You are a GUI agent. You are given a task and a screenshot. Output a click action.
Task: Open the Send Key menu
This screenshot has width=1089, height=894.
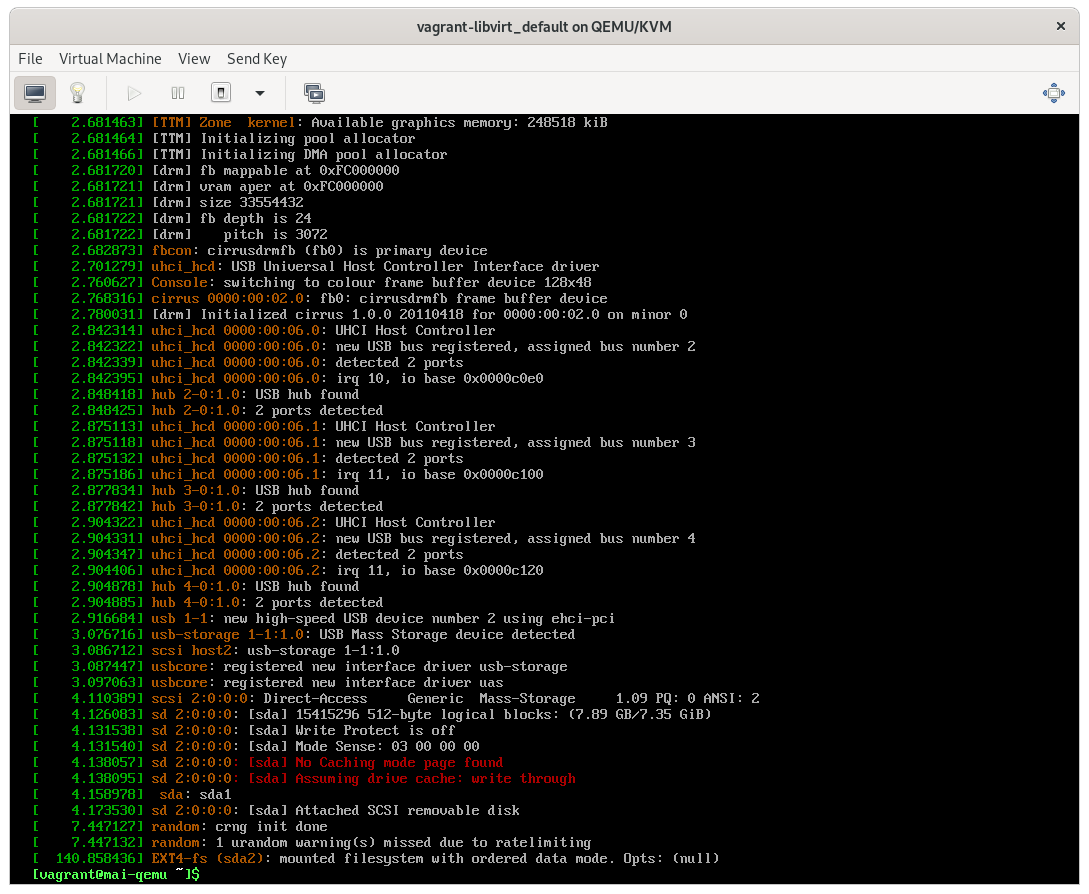tap(256, 59)
